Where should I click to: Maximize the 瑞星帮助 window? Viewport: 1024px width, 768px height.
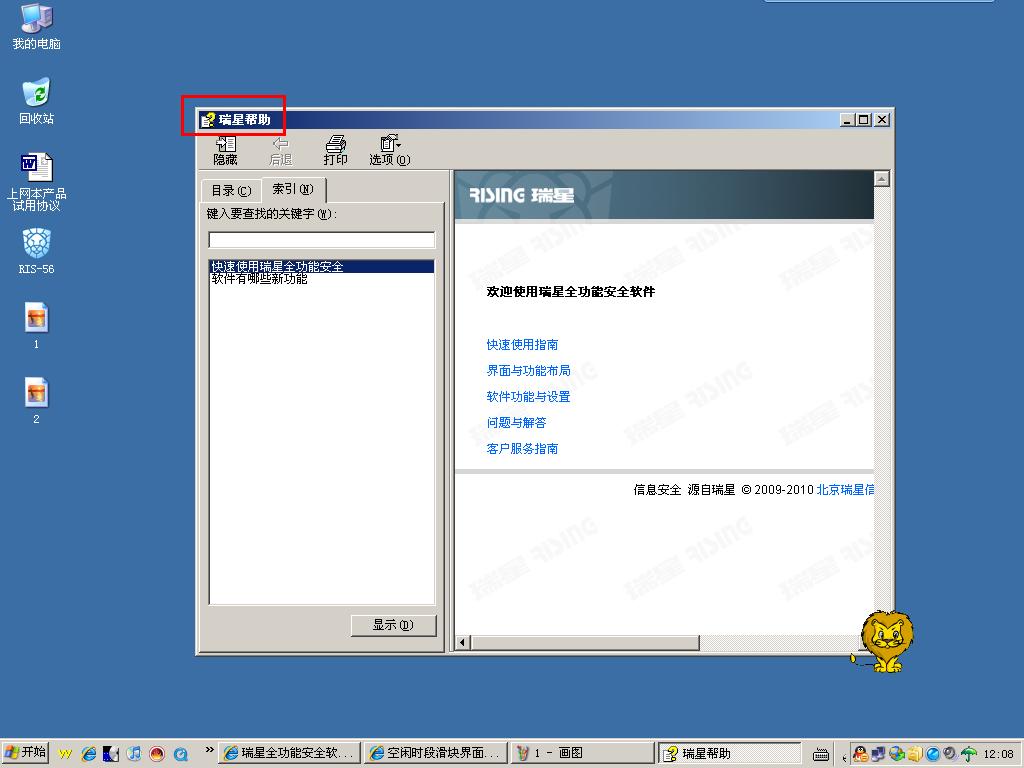click(863, 120)
